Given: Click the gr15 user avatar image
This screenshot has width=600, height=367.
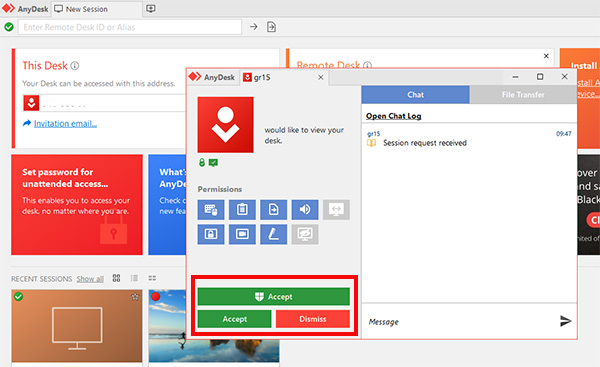Looking at the screenshot, I should tap(225, 125).
